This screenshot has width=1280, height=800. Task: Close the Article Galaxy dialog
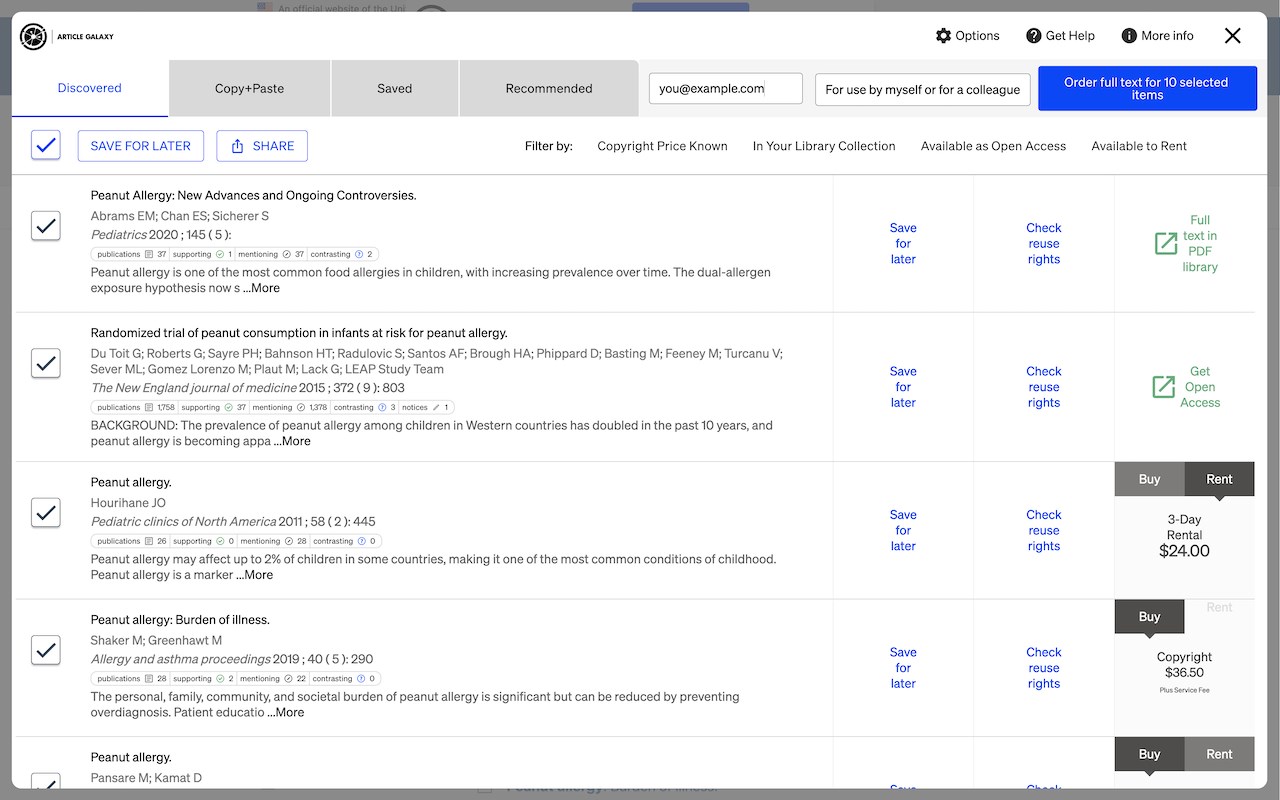coord(1233,36)
